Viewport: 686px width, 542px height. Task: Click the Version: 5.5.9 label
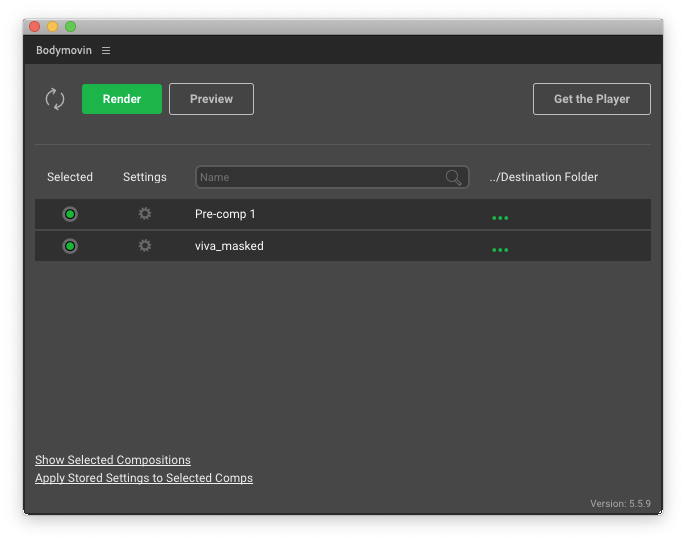click(620, 504)
